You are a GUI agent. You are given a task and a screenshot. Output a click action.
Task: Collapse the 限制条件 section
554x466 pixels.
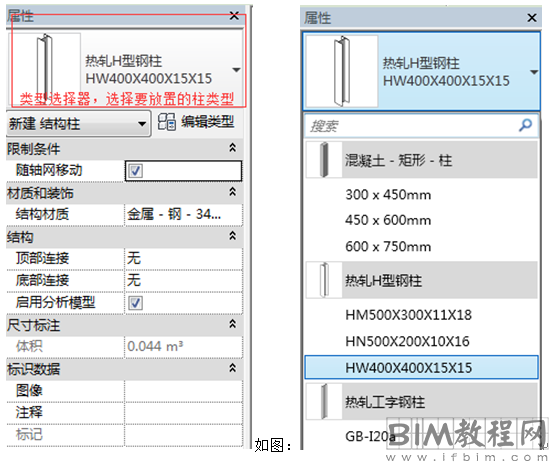tap(232, 148)
